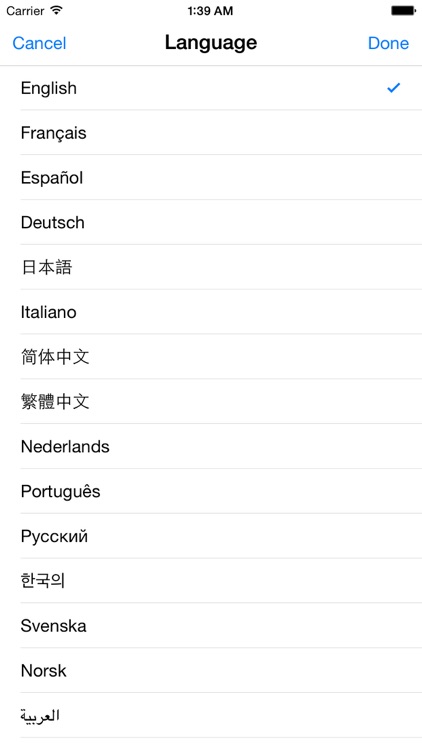Pick Русский from the list

coord(211,536)
